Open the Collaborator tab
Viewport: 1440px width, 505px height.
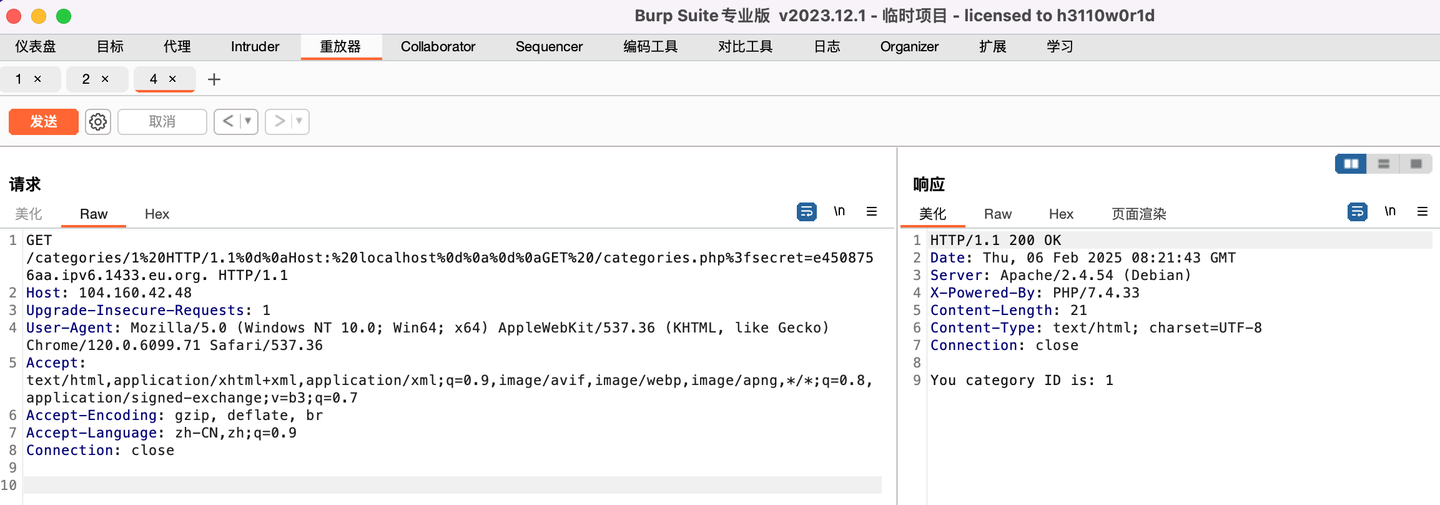pyautogui.click(x=438, y=46)
